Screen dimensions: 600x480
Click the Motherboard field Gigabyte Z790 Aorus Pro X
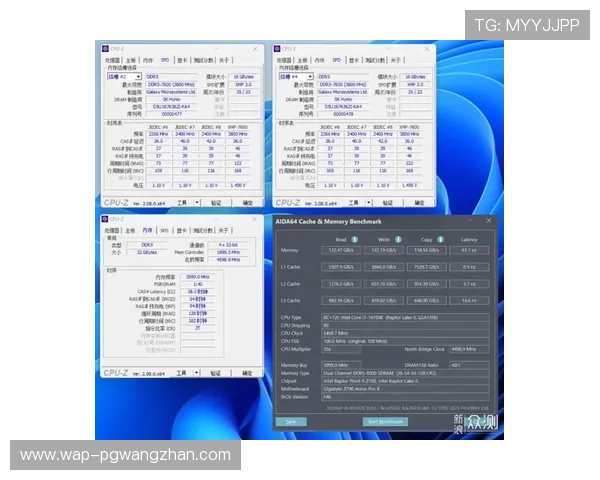(405, 389)
